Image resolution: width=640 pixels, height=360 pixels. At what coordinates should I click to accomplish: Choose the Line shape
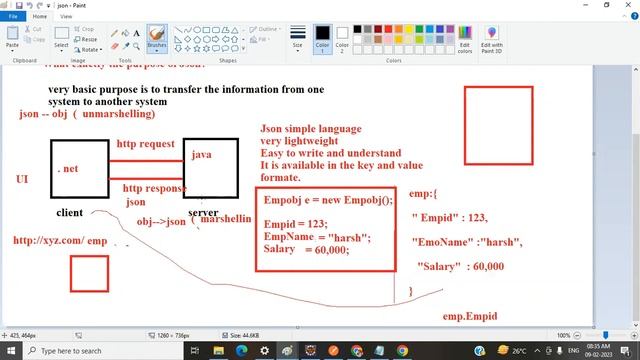tap(178, 30)
